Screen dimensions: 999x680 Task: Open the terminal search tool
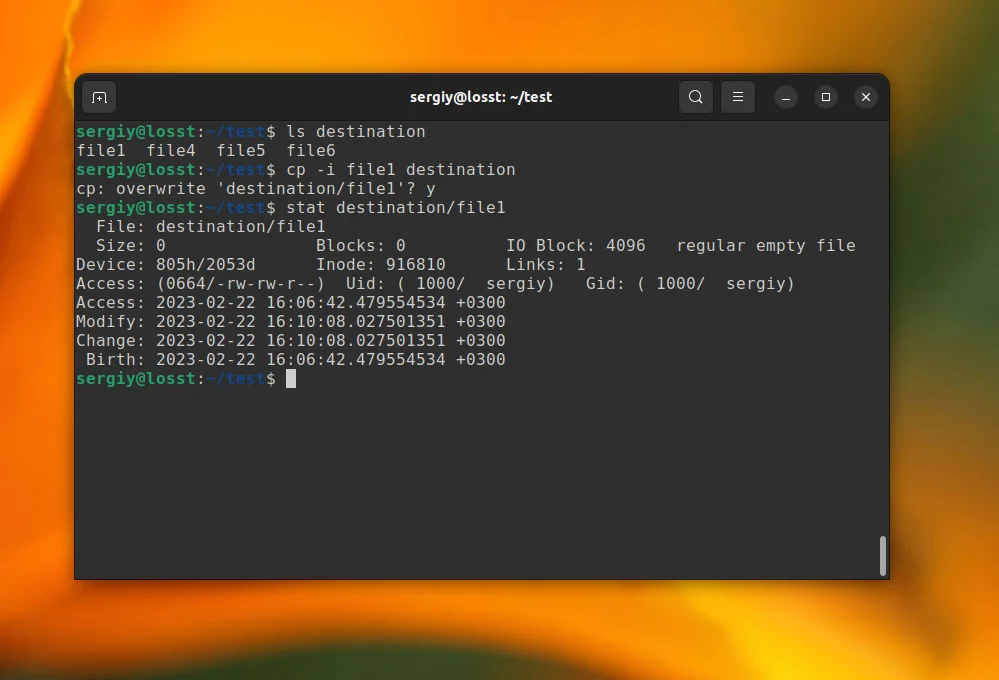point(696,97)
